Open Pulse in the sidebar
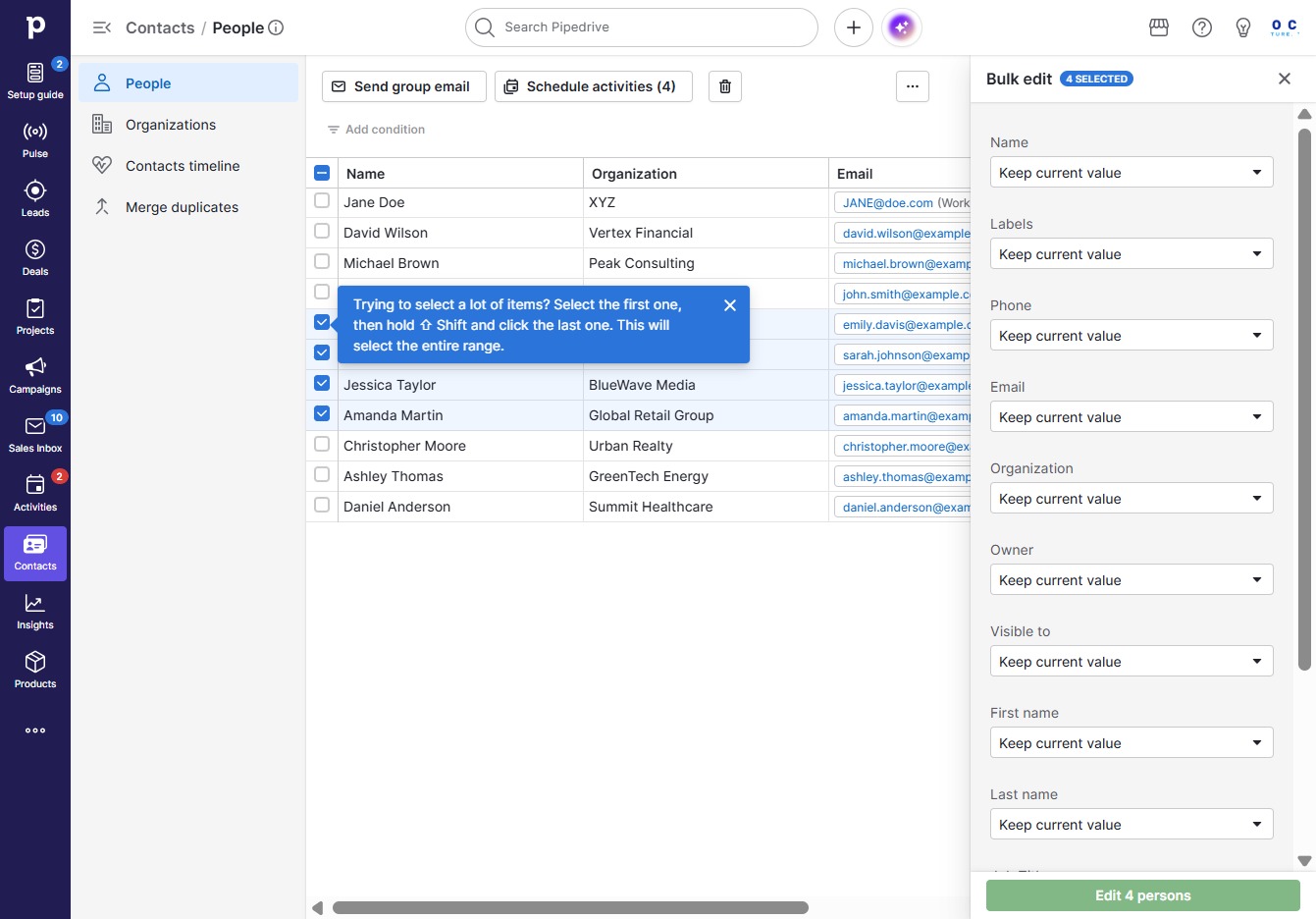The image size is (1316, 919). tap(35, 139)
